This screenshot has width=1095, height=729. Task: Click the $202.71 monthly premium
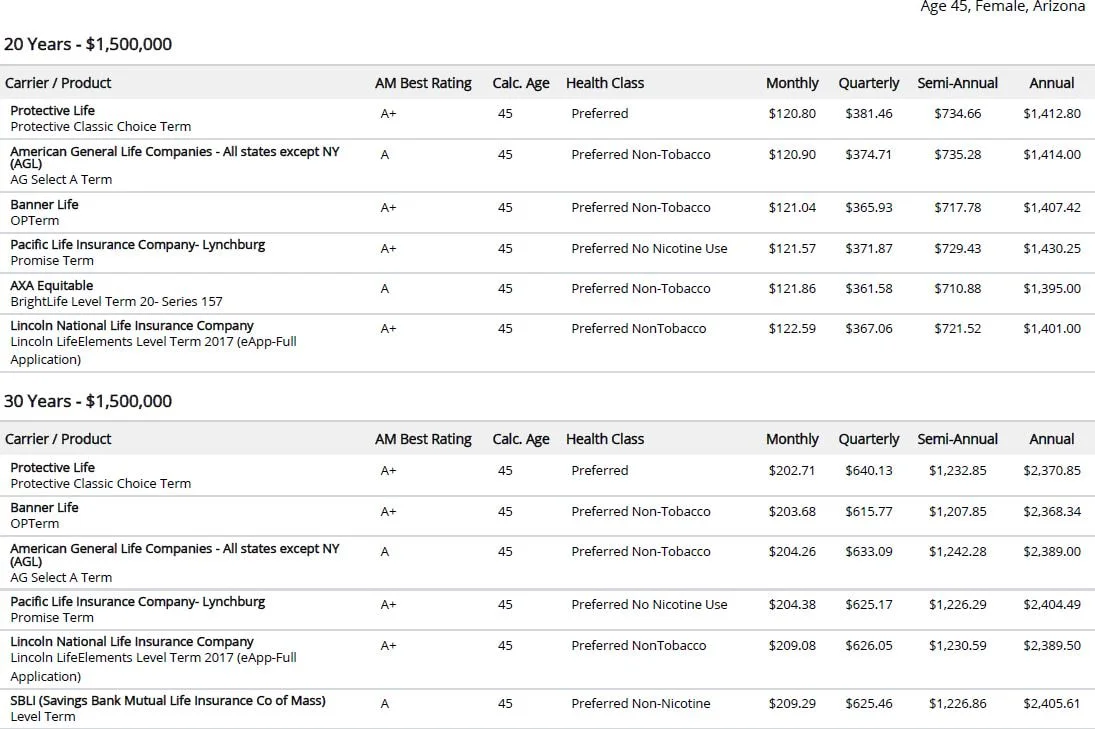791,471
